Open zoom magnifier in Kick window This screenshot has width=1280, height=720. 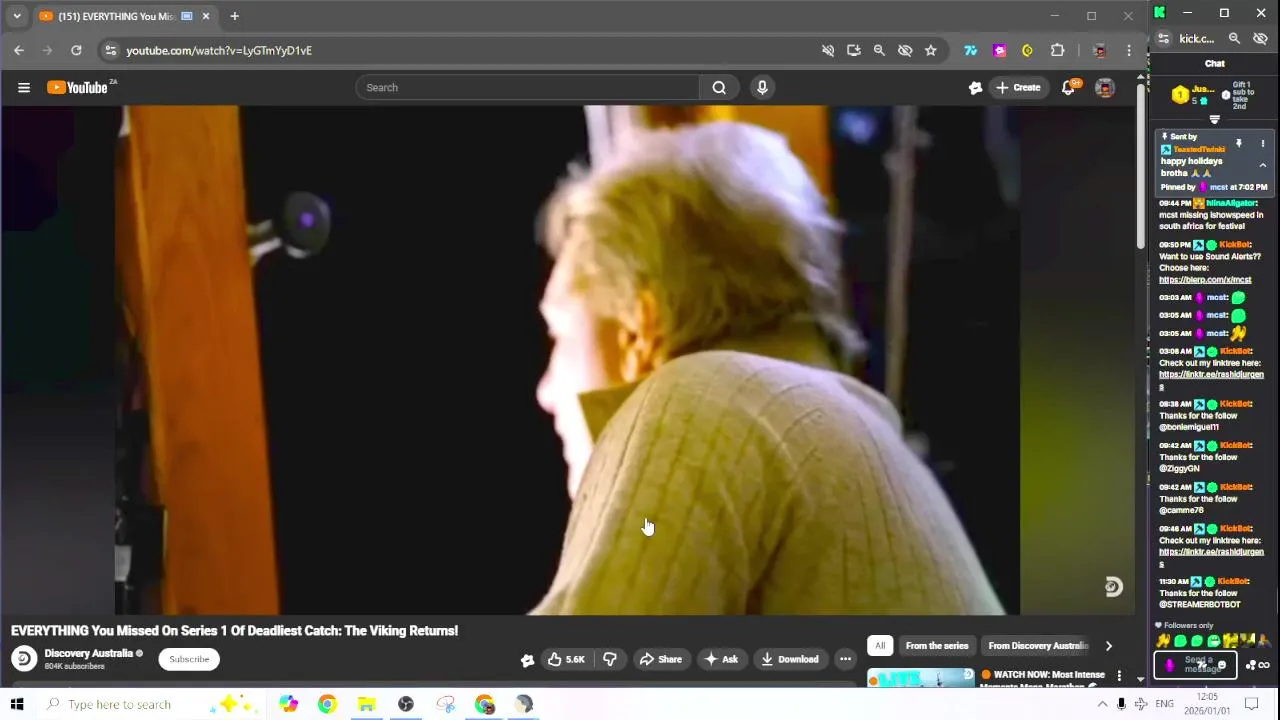click(1234, 39)
